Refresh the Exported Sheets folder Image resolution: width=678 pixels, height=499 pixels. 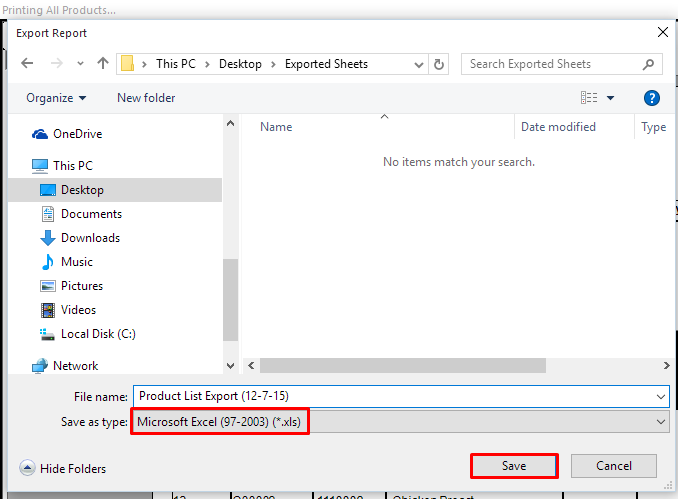tap(440, 64)
